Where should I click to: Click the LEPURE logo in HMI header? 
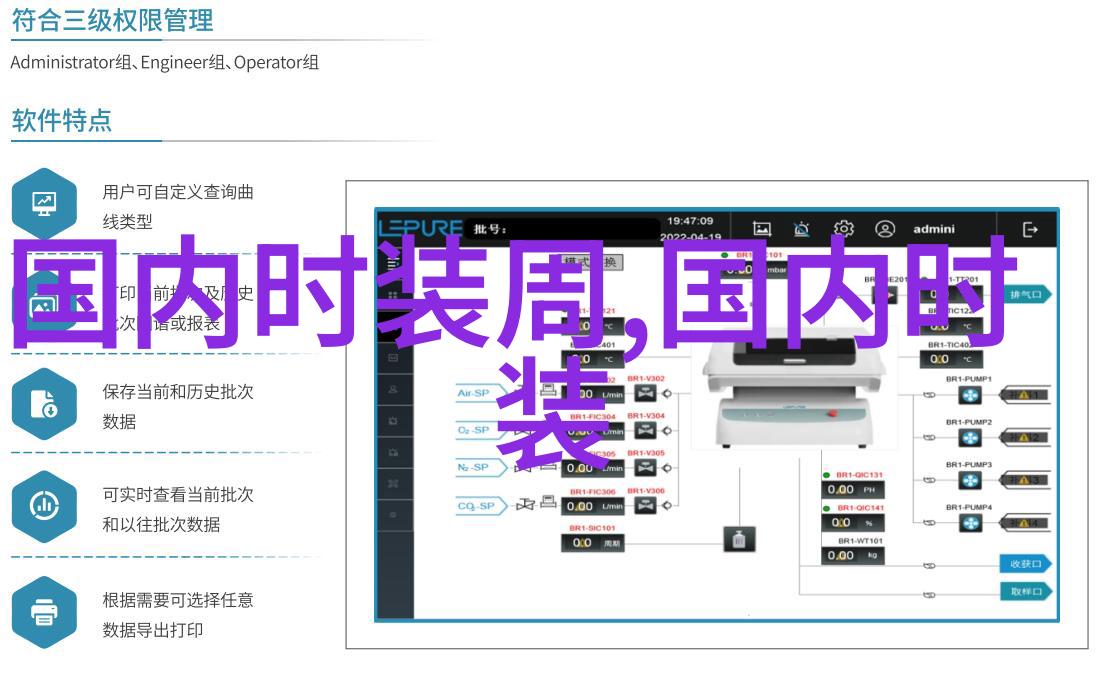(x=420, y=228)
